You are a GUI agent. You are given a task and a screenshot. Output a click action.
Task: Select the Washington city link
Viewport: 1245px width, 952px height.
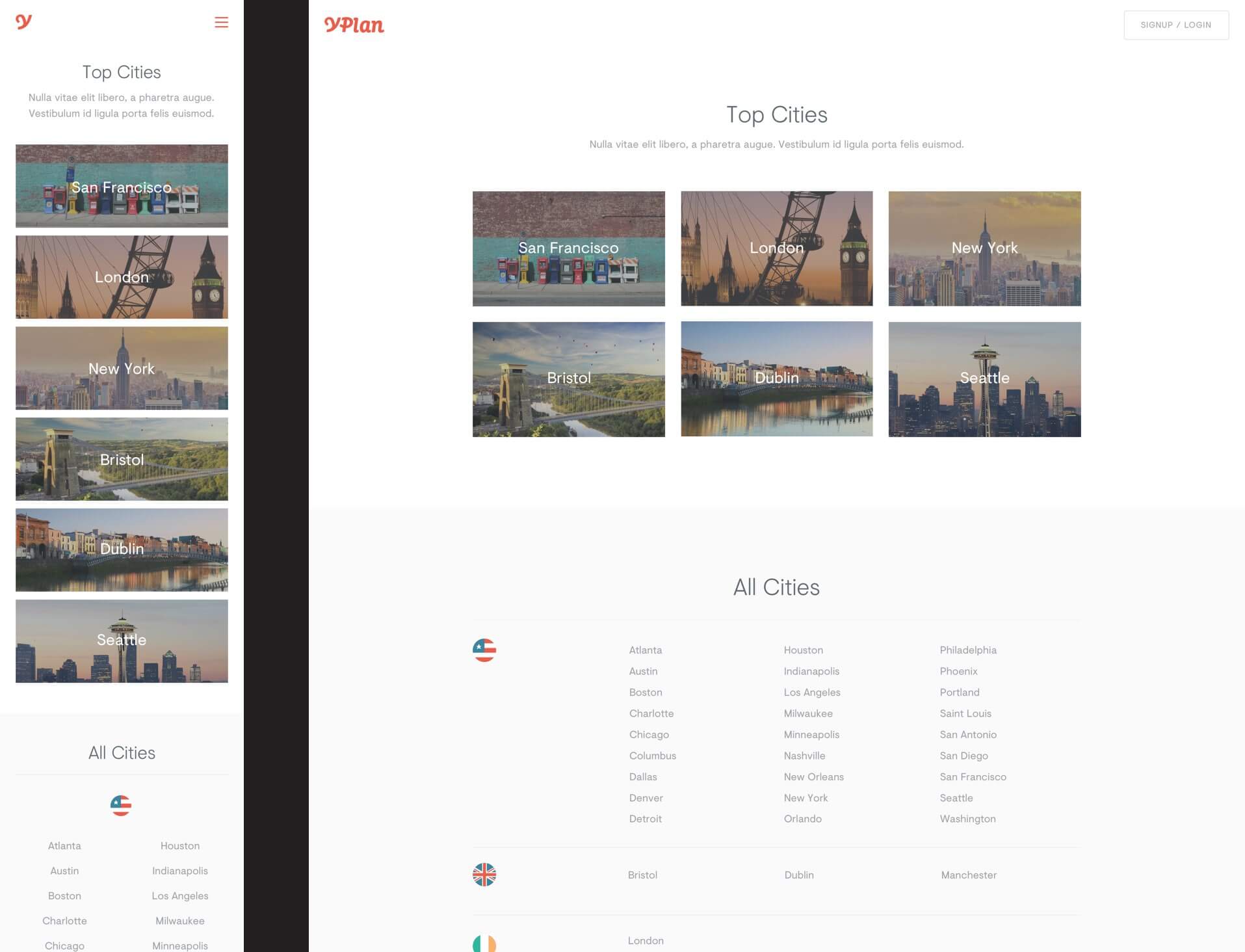coord(967,819)
